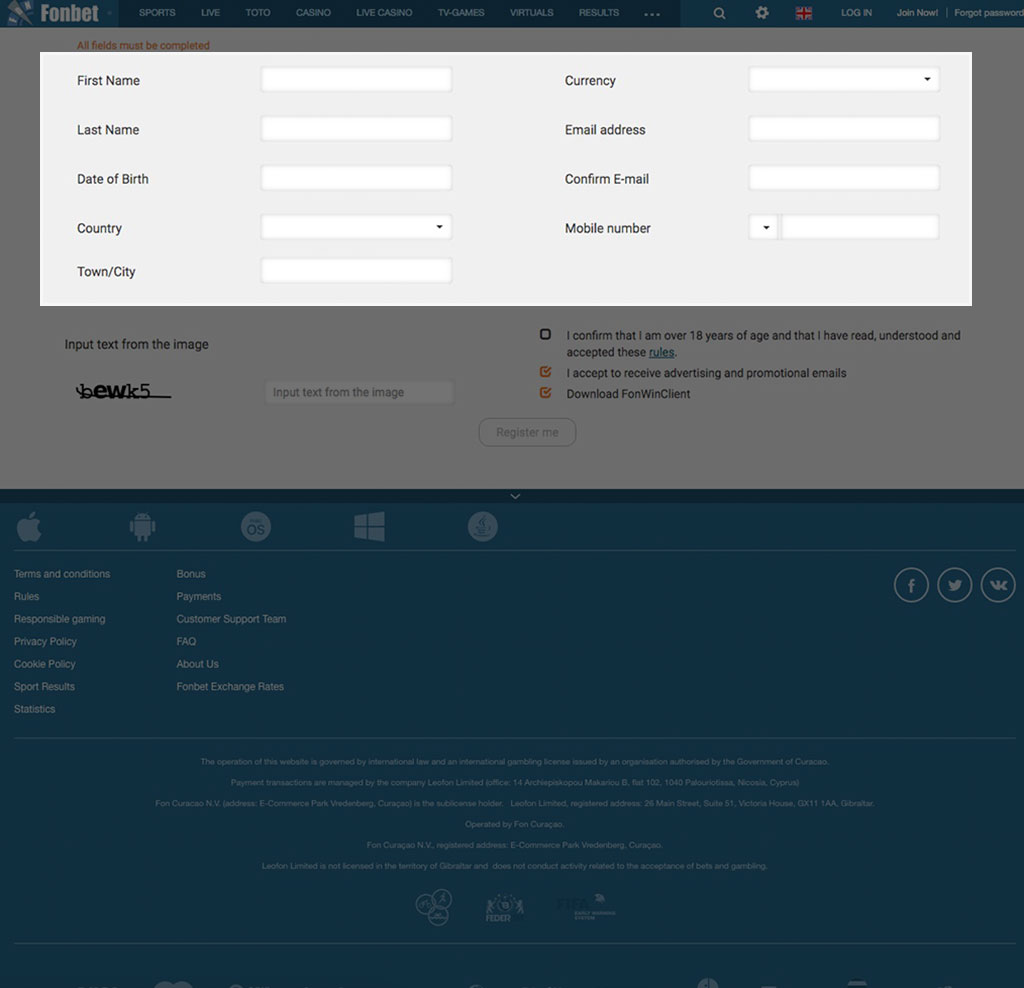This screenshot has width=1024, height=988.
Task: Click the LOG IN link
Action: 856,12
